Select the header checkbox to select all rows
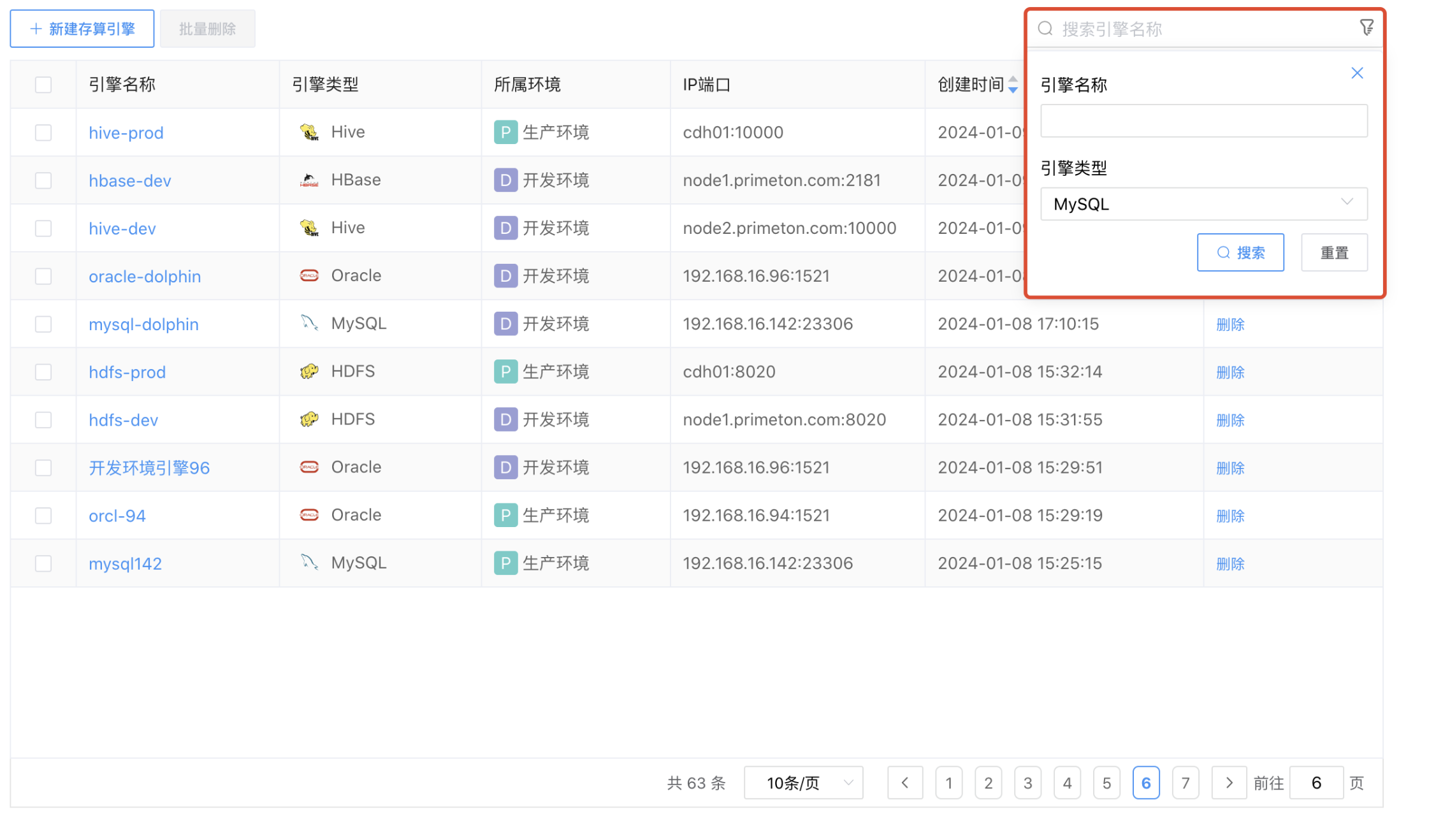1429x840 pixels. click(43, 83)
